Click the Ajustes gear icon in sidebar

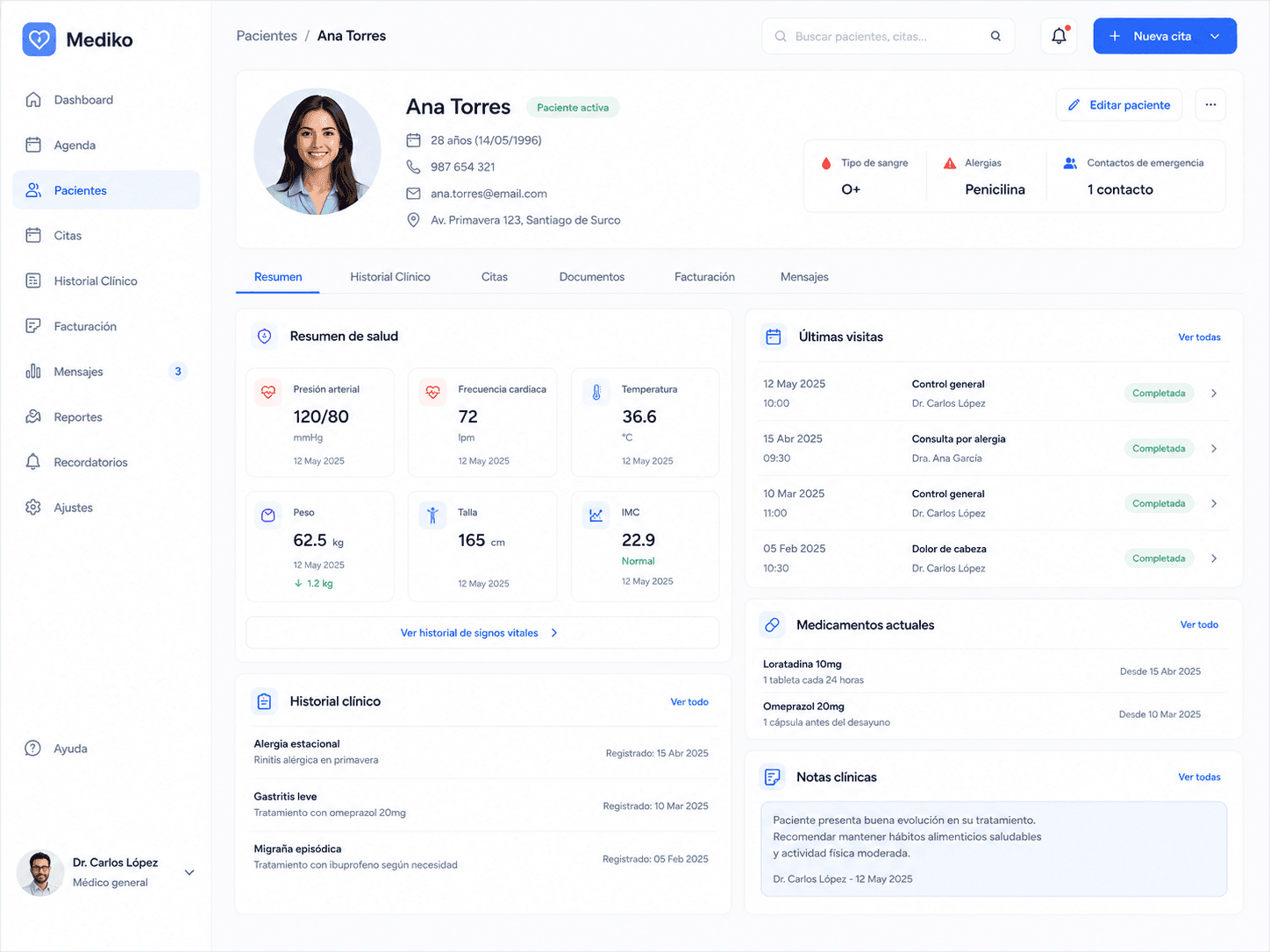click(x=33, y=508)
